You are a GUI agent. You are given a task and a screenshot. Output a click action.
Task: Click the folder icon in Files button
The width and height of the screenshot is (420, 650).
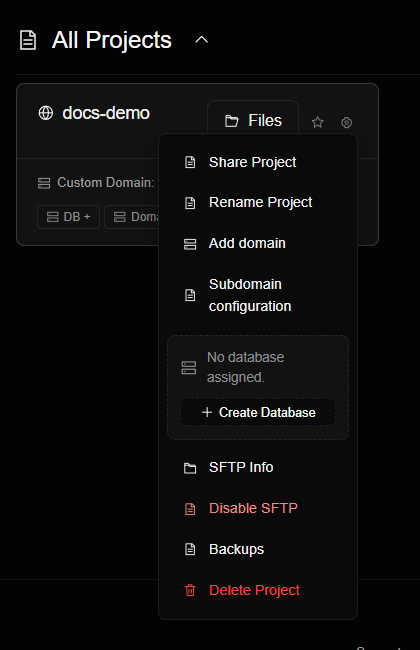231,121
